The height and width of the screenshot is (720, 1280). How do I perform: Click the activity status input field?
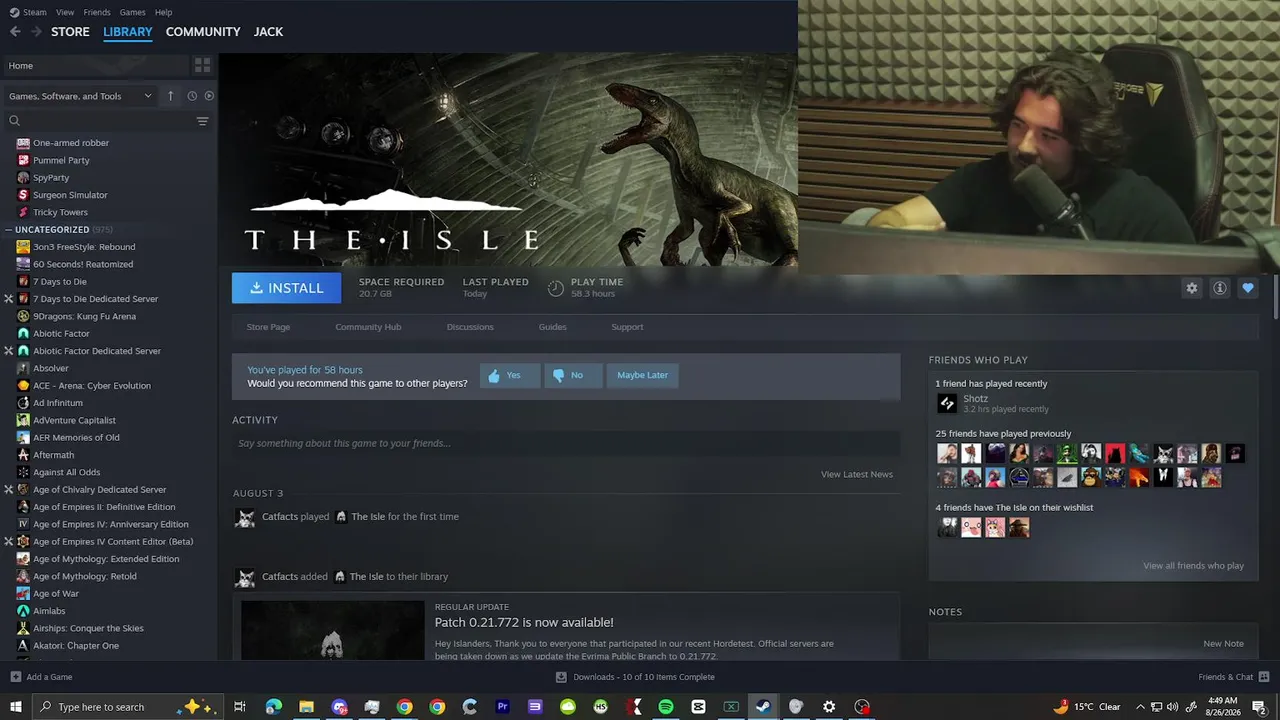click(566, 444)
